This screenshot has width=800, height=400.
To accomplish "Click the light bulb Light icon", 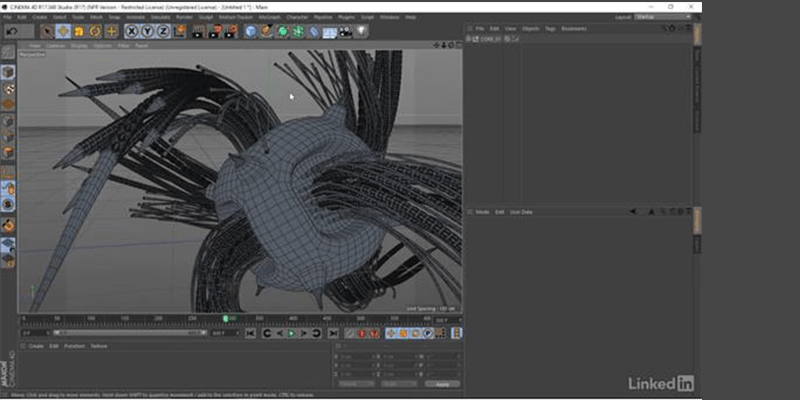I will pyautogui.click(x=362, y=31).
